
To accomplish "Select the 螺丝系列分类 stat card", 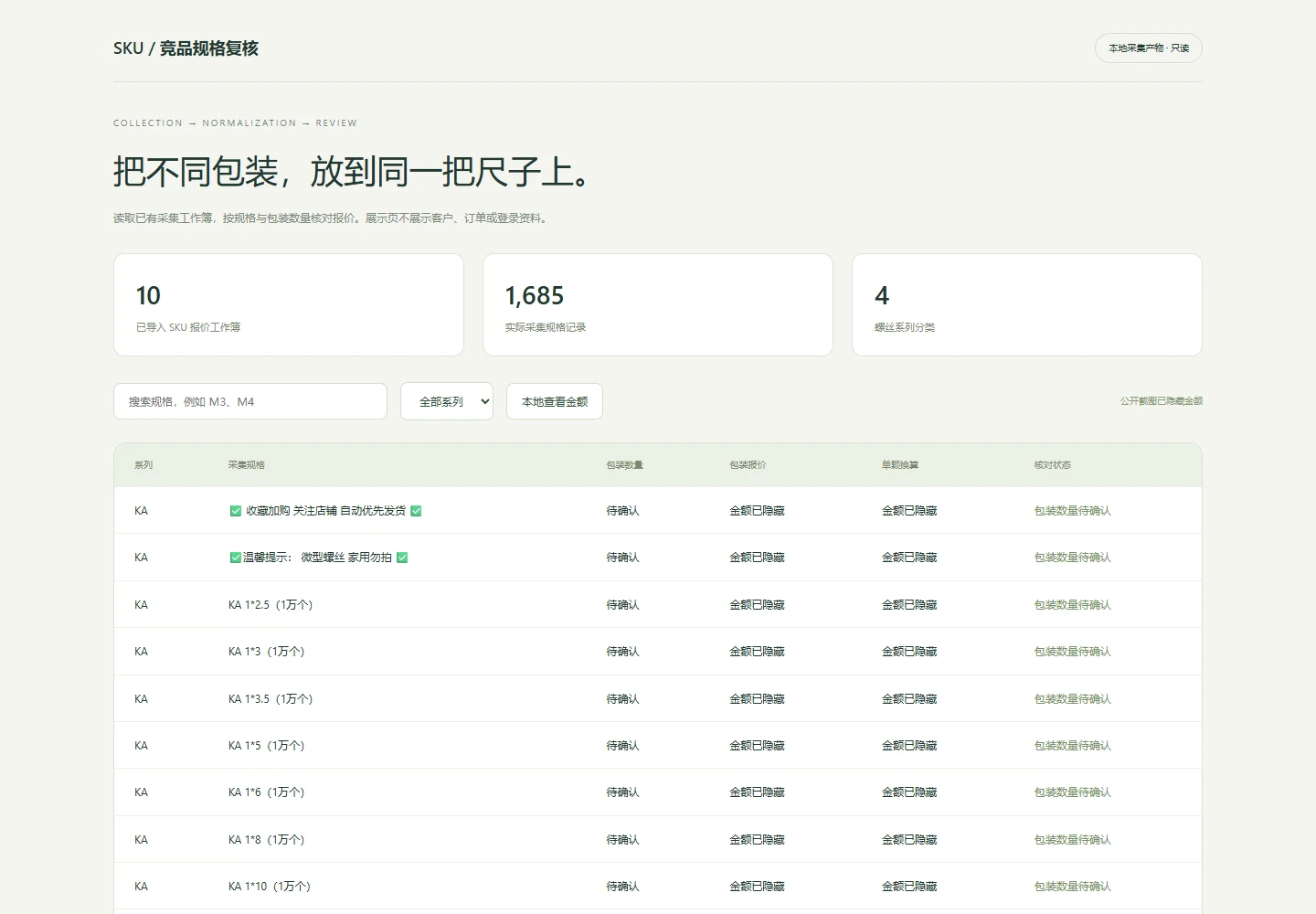I will click(1027, 304).
